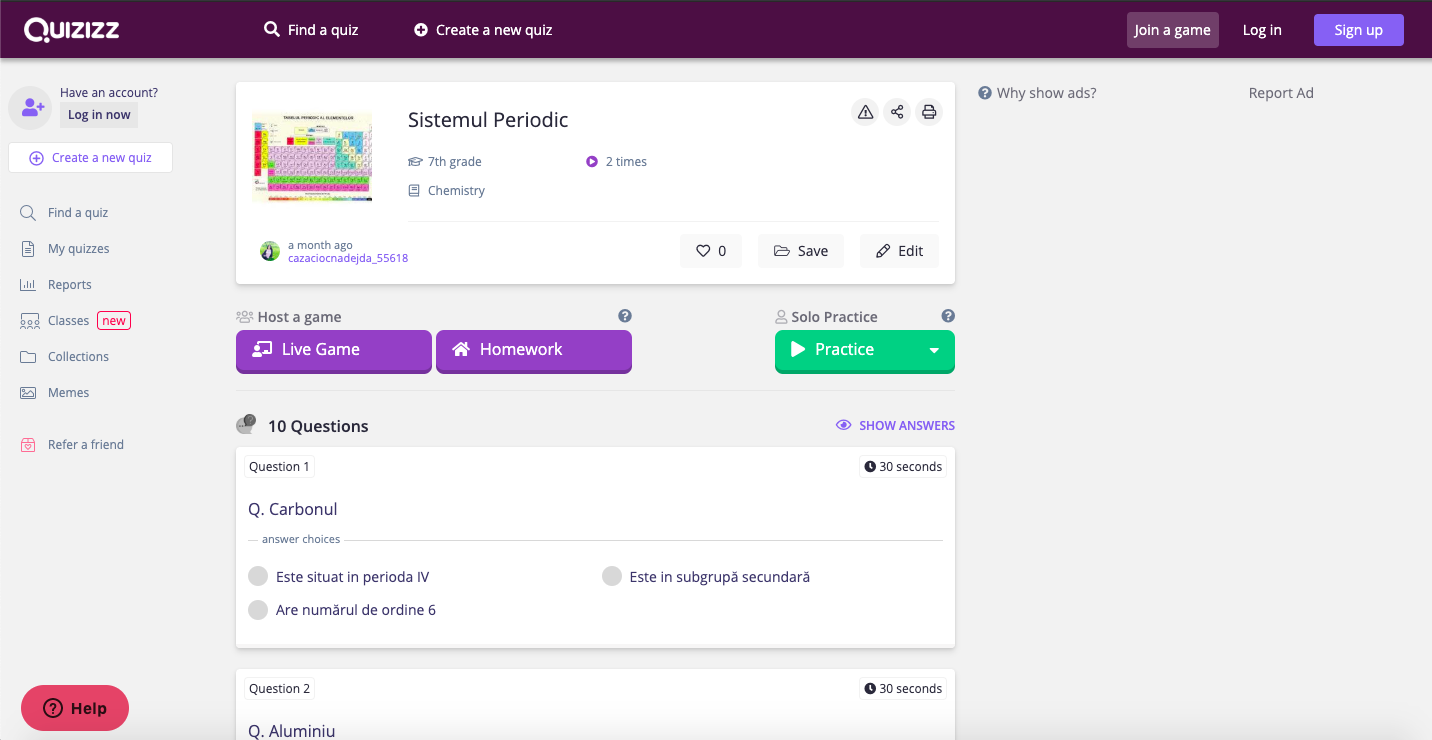Select answer 'Este situat in perioda IV'

(x=258, y=577)
